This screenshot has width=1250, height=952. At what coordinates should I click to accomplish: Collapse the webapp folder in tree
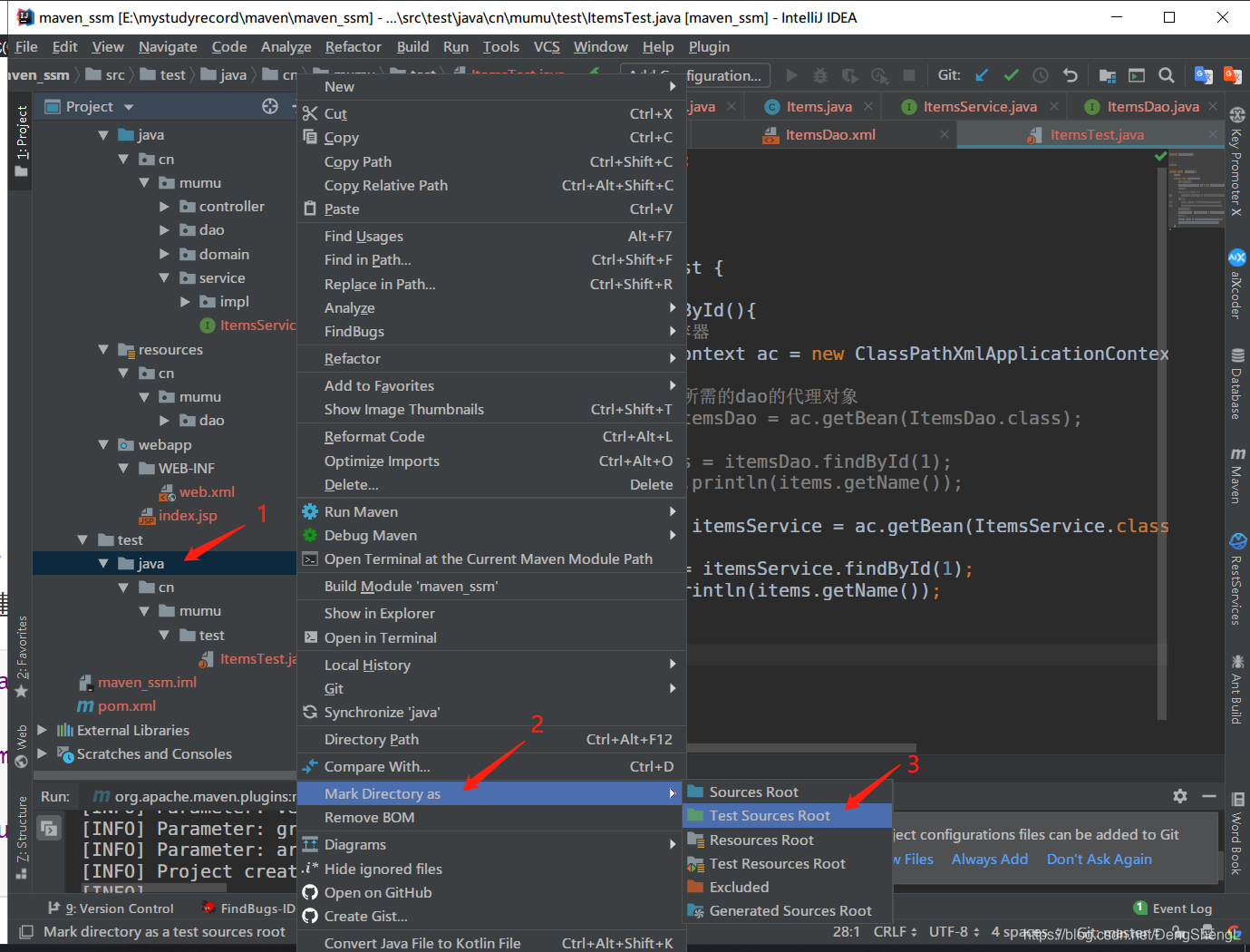click(x=103, y=445)
